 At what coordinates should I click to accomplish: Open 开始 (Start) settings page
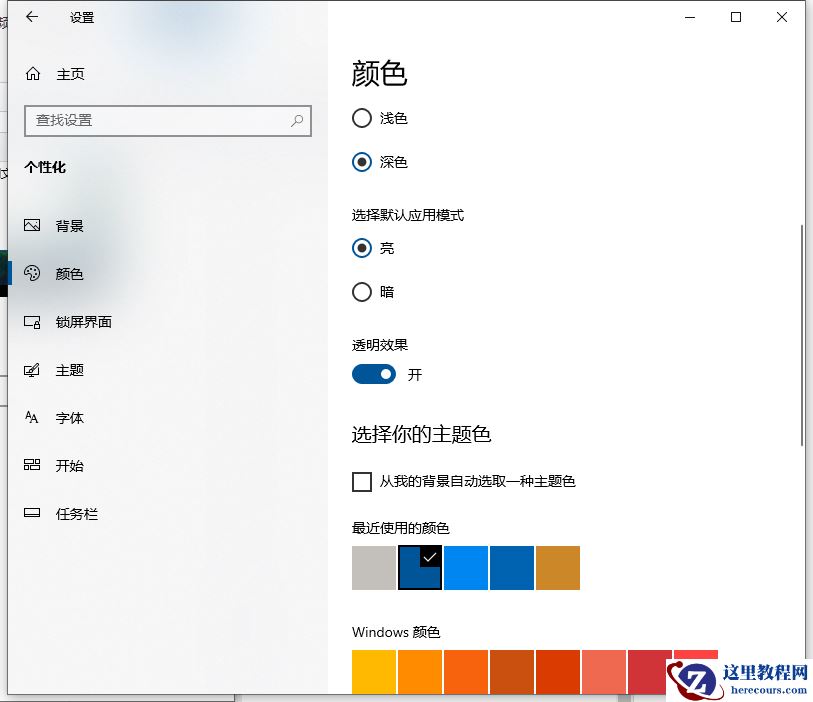tap(69, 465)
